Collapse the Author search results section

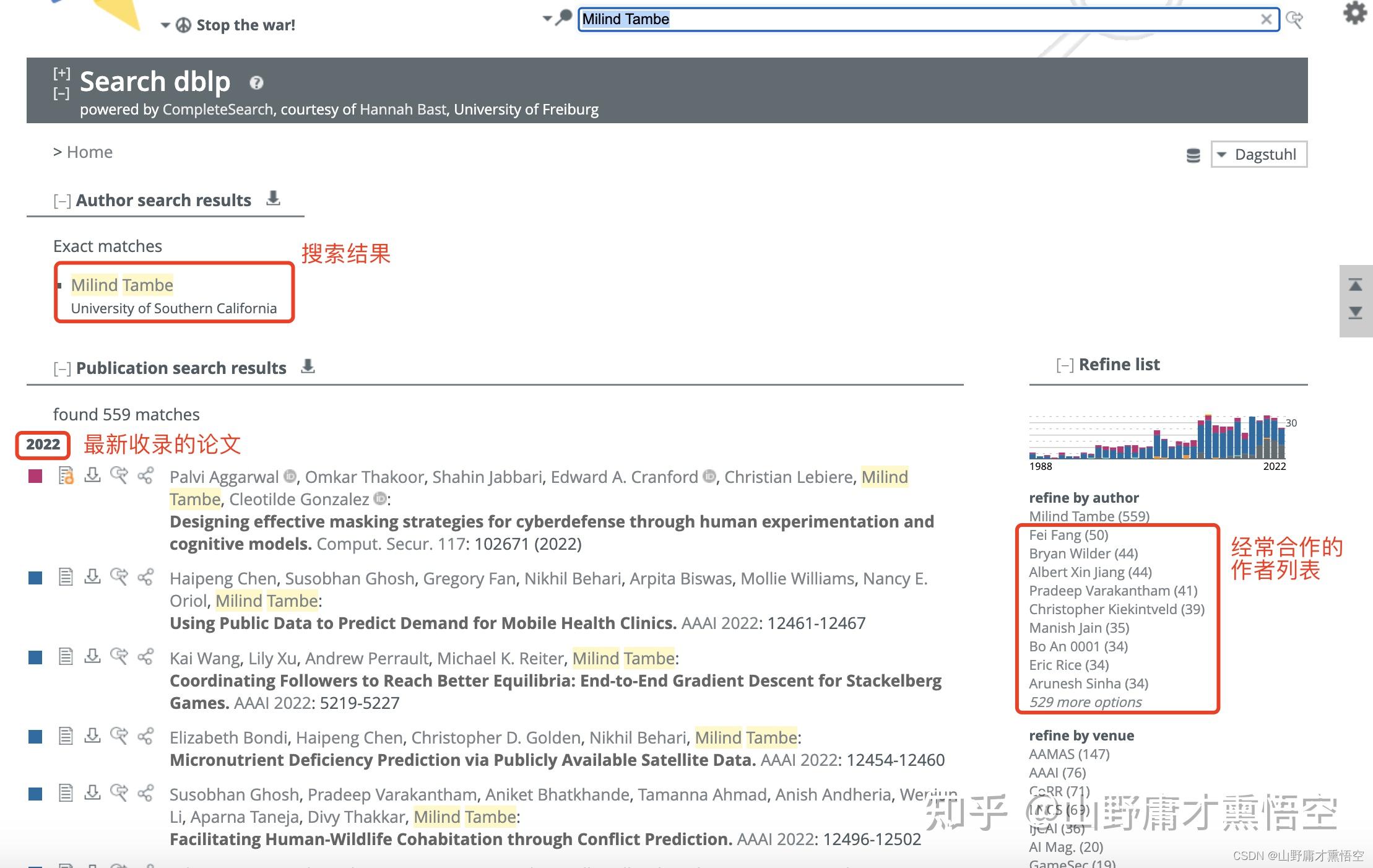(x=61, y=201)
